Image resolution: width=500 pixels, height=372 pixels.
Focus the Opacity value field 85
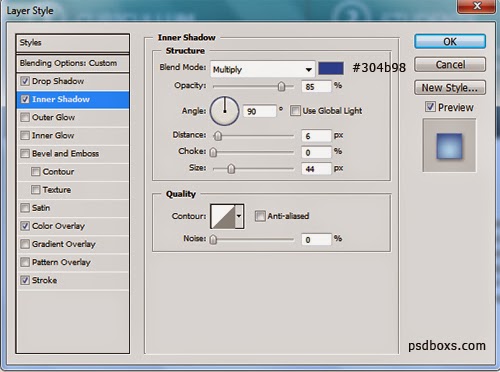[316, 87]
